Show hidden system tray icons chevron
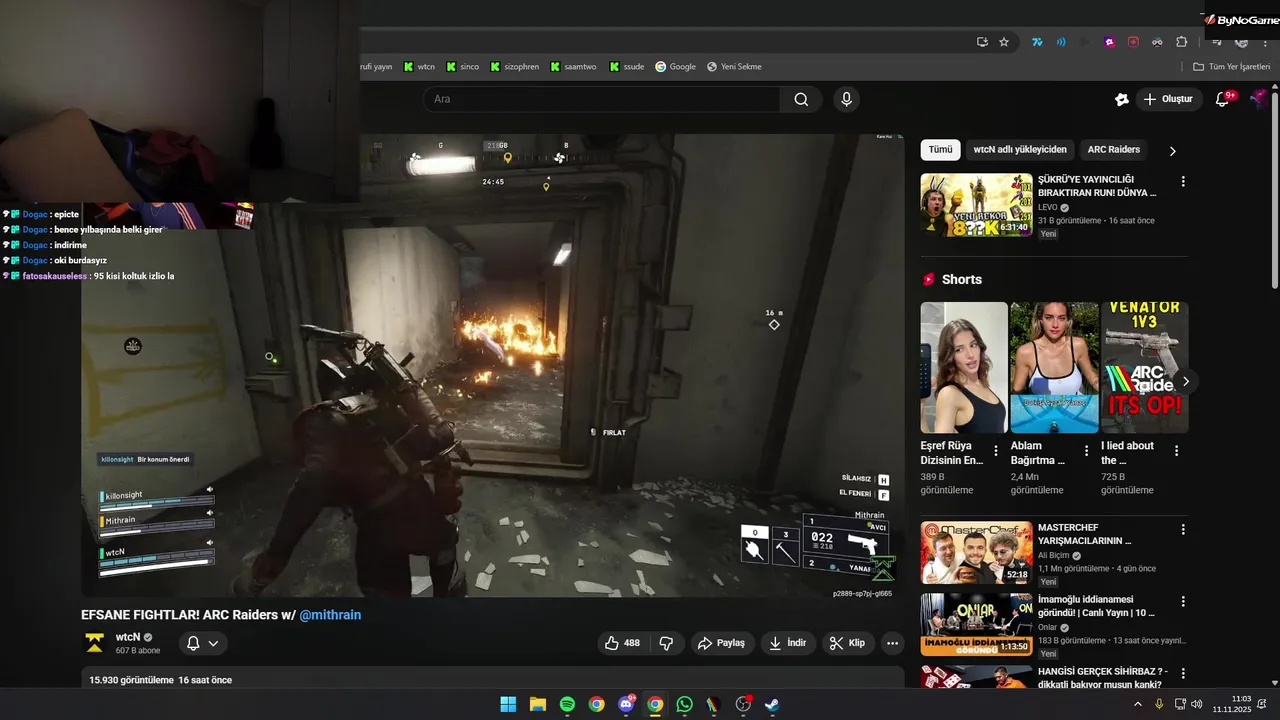Image resolution: width=1280 pixels, height=720 pixels. point(1137,704)
